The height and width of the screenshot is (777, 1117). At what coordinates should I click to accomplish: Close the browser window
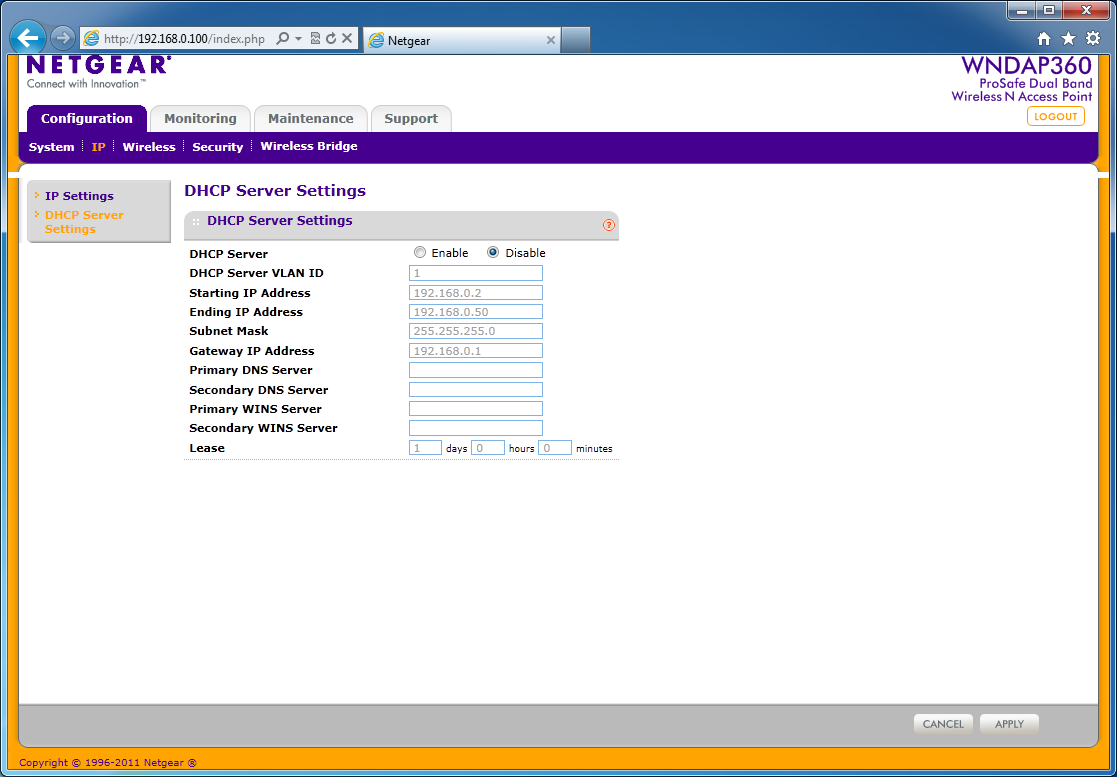1087,10
